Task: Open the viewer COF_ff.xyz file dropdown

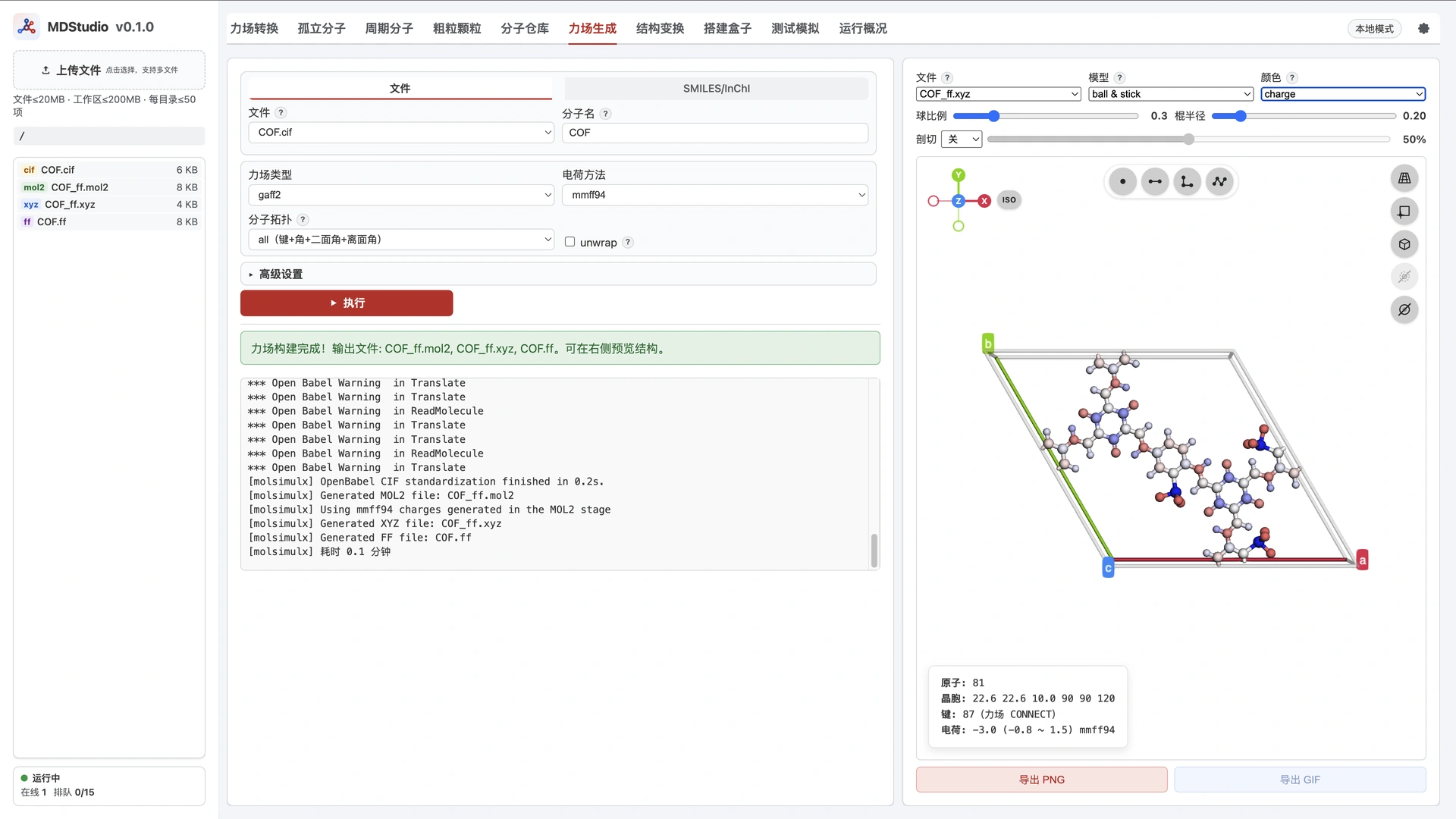Action: 998,94
